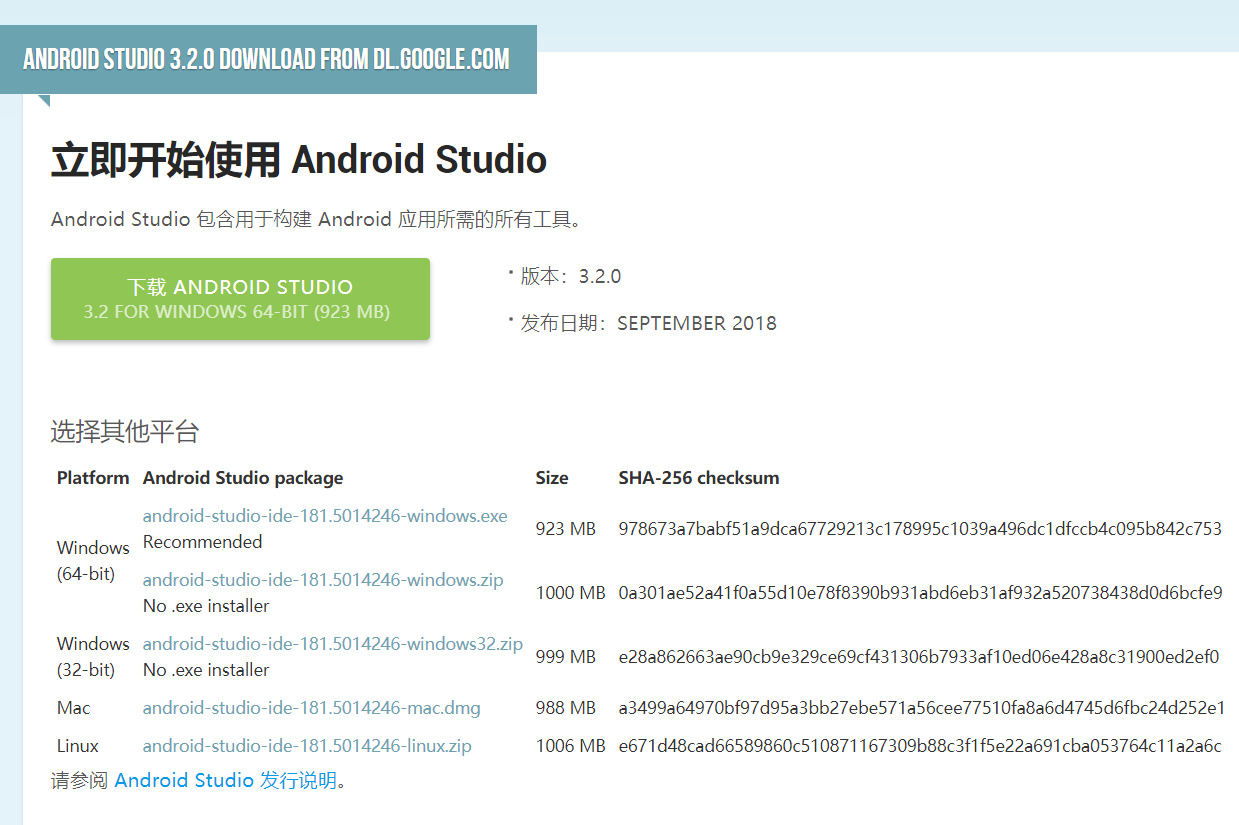The height and width of the screenshot is (825, 1239).
Task: Click the description sentence about 所需的所有工具
Action: (316, 219)
